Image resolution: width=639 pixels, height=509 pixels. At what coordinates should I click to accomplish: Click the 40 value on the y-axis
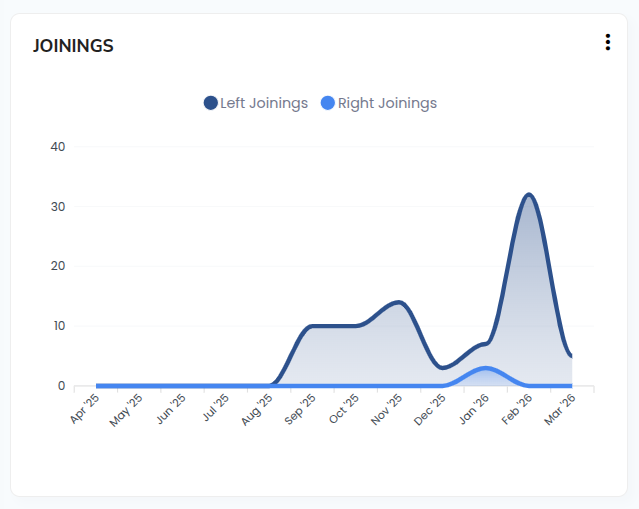tap(57, 147)
